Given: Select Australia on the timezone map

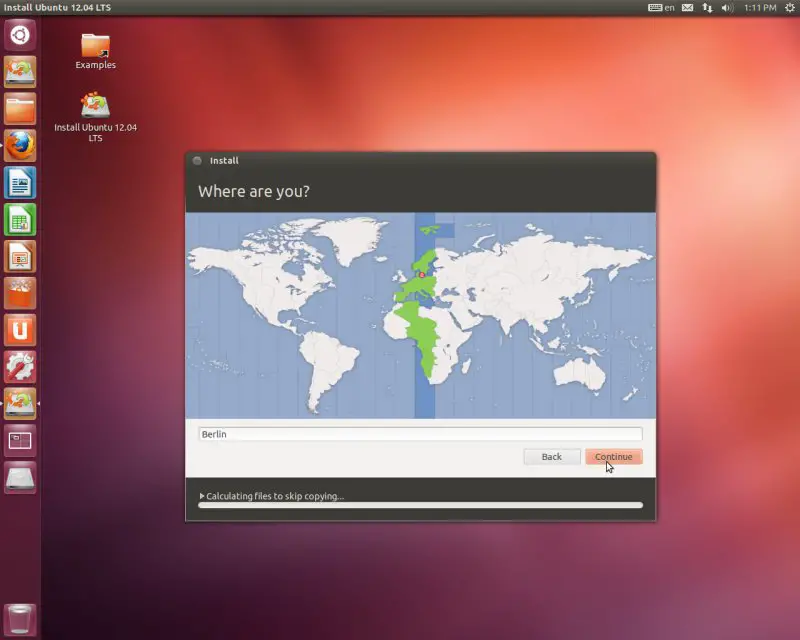Looking at the screenshot, I should pos(579,374).
